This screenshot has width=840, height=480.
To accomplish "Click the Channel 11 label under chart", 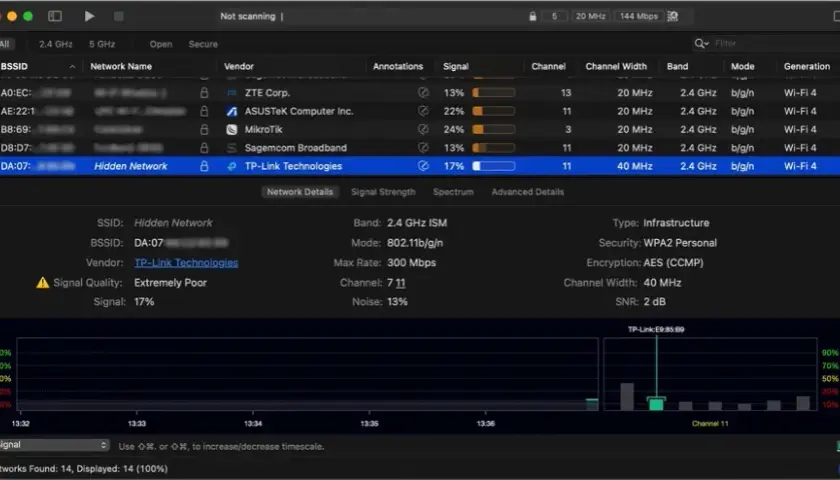I will point(710,423).
